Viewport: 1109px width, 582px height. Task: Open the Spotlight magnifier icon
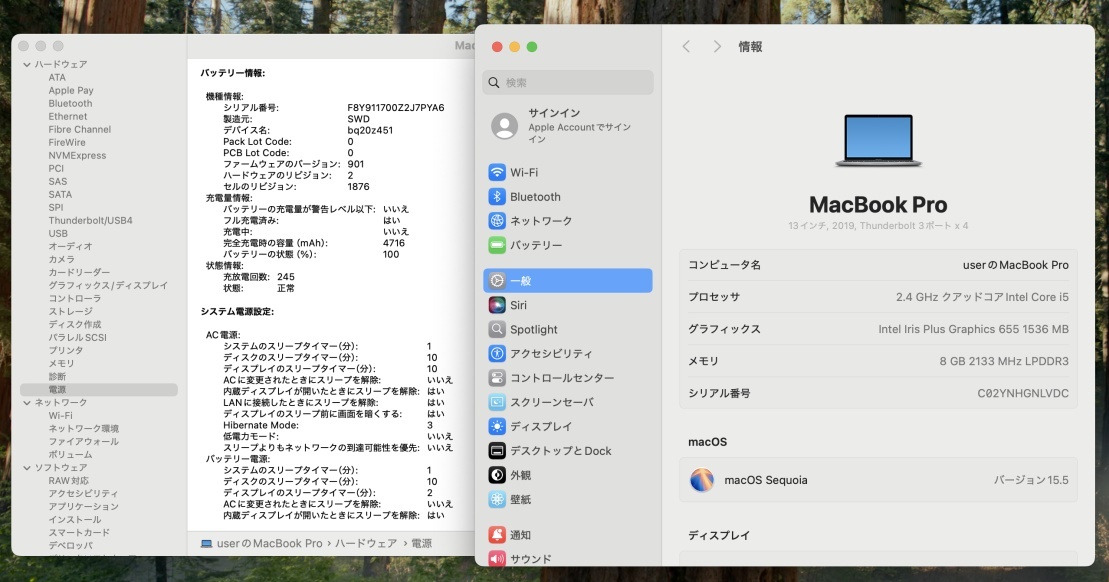(x=497, y=330)
